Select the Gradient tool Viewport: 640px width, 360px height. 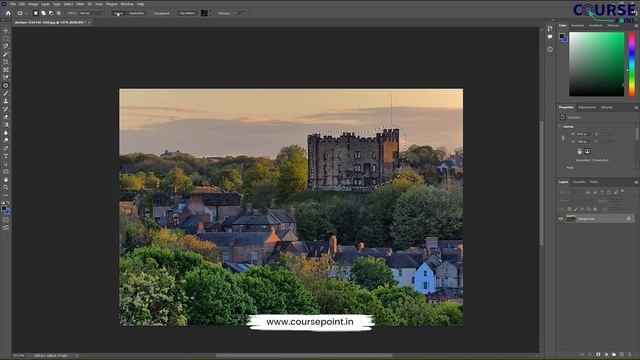click(x=6, y=124)
